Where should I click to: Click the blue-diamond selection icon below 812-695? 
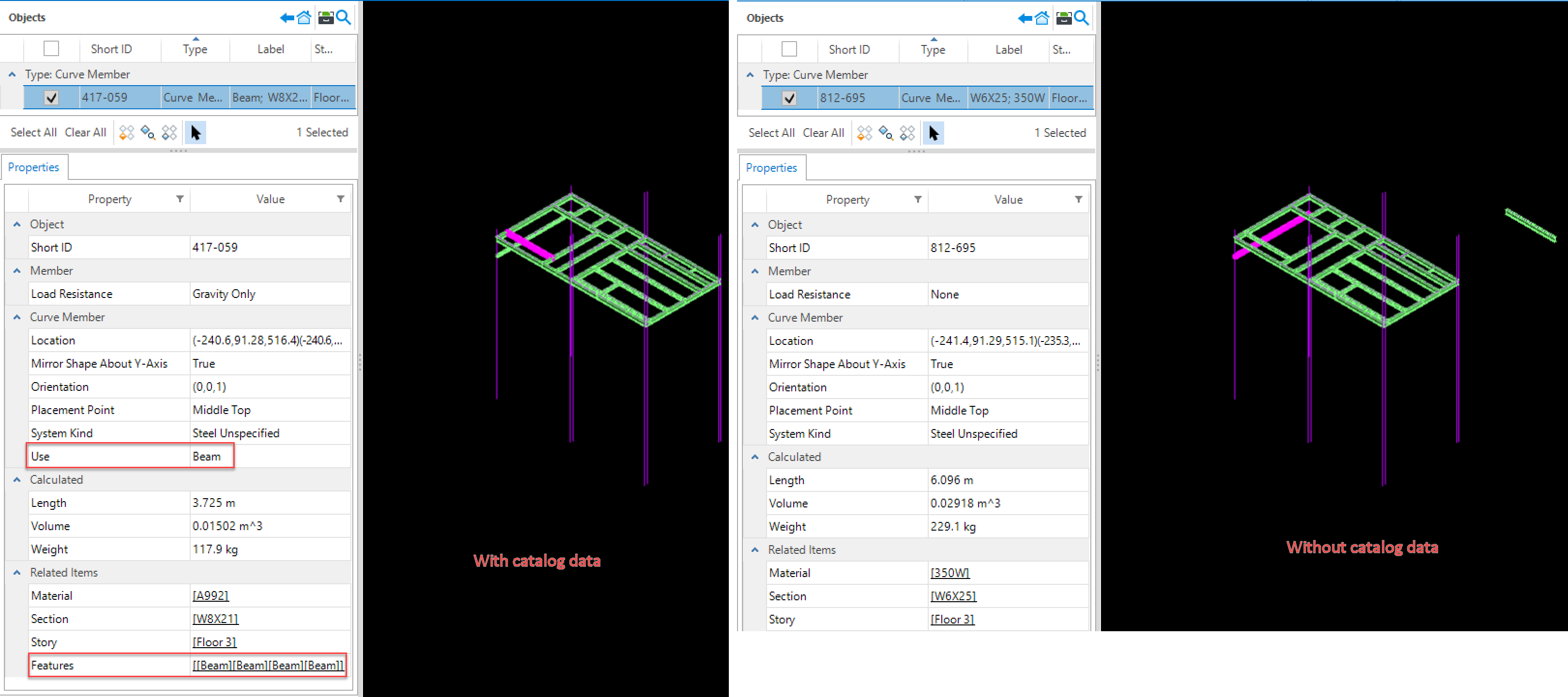[x=907, y=133]
